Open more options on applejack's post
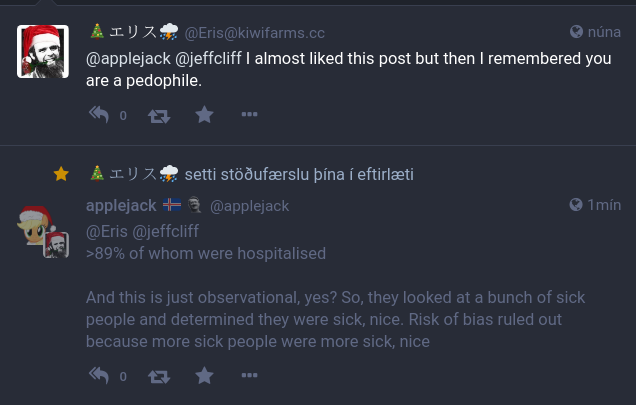Image resolution: width=636 pixels, height=405 pixels. [x=250, y=376]
